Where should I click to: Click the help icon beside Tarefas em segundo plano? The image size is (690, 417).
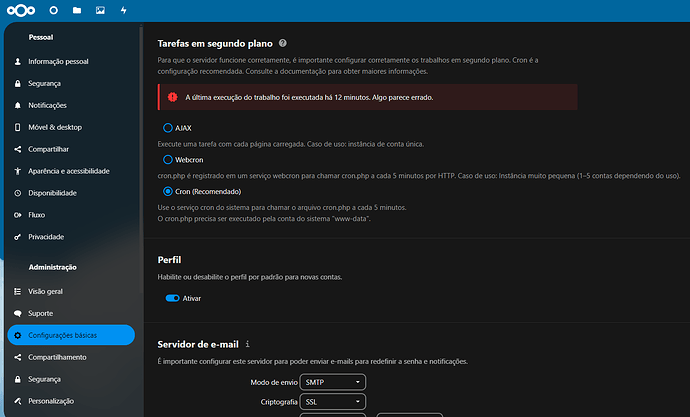click(x=283, y=44)
